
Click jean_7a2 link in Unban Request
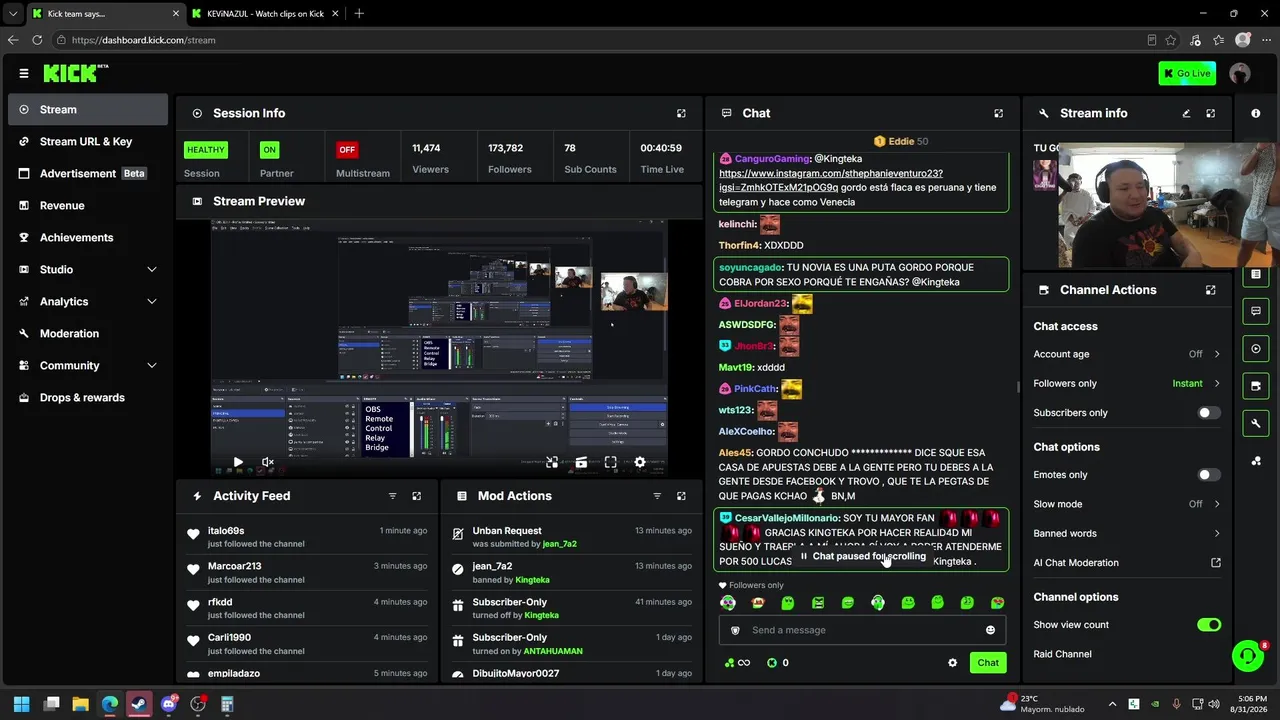559,544
